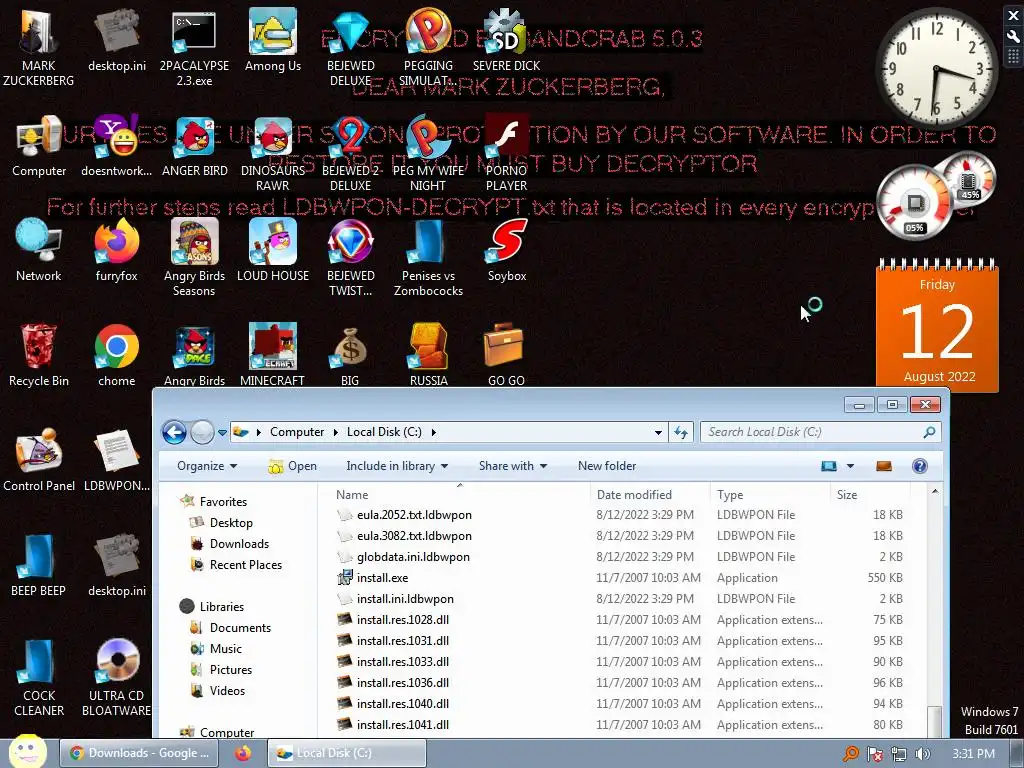Sort files by Size column

tap(869, 494)
